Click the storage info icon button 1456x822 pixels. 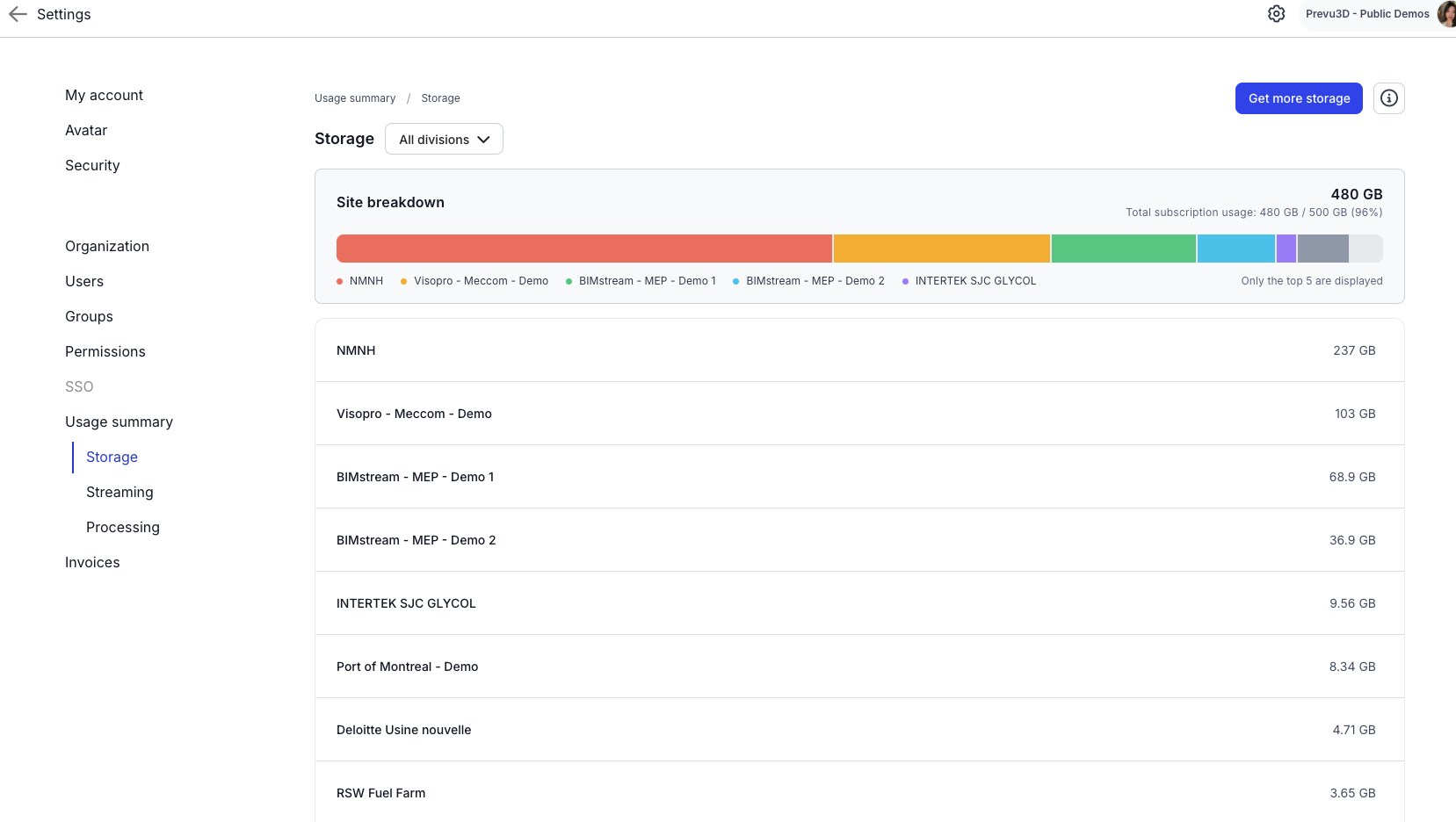click(1388, 98)
